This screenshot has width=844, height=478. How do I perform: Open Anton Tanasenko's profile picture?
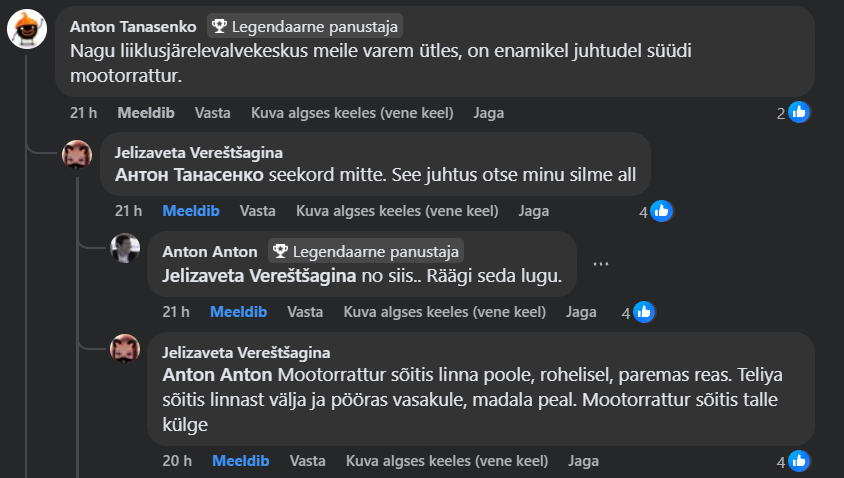pyautogui.click(x=27, y=30)
